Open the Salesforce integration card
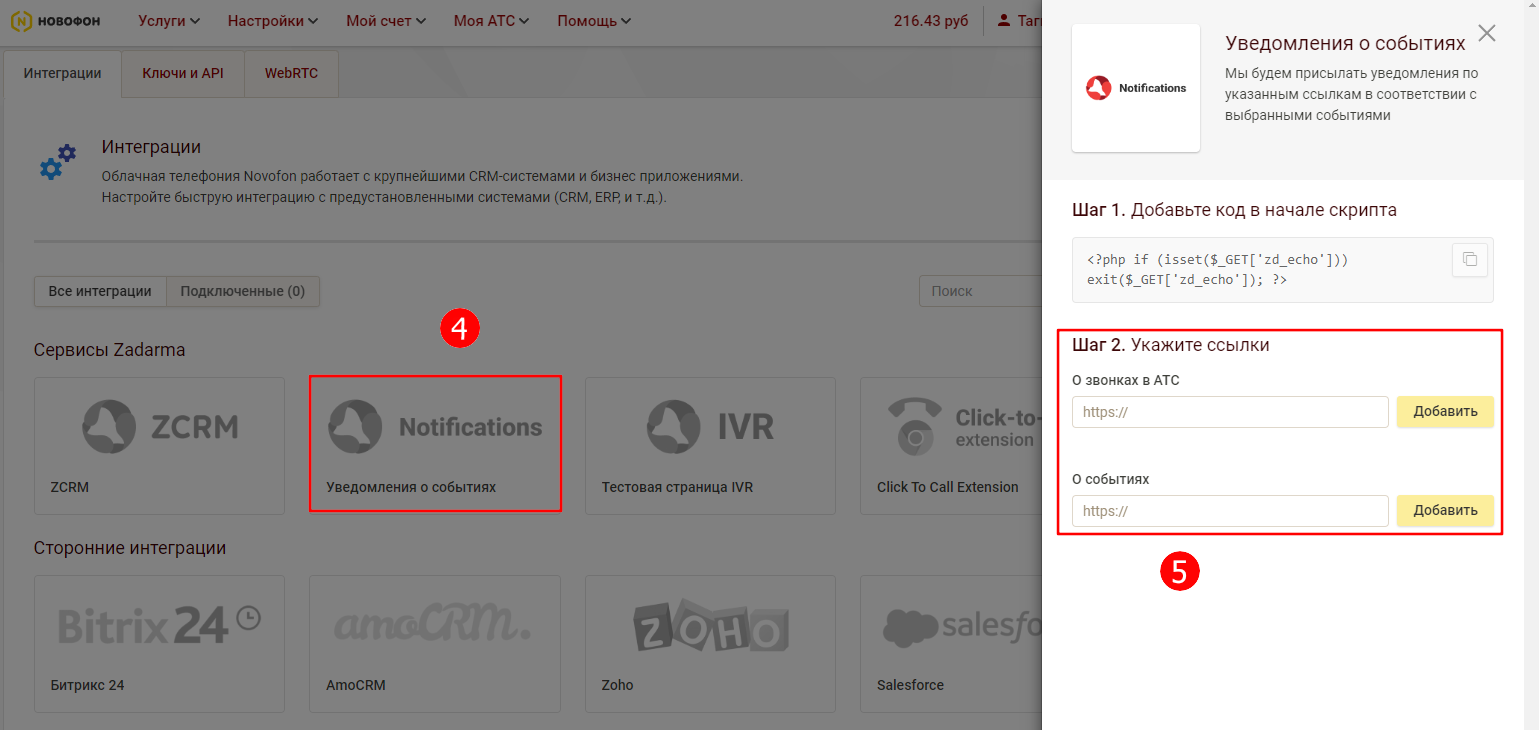Screen dimensions: 1539x730 [951, 643]
